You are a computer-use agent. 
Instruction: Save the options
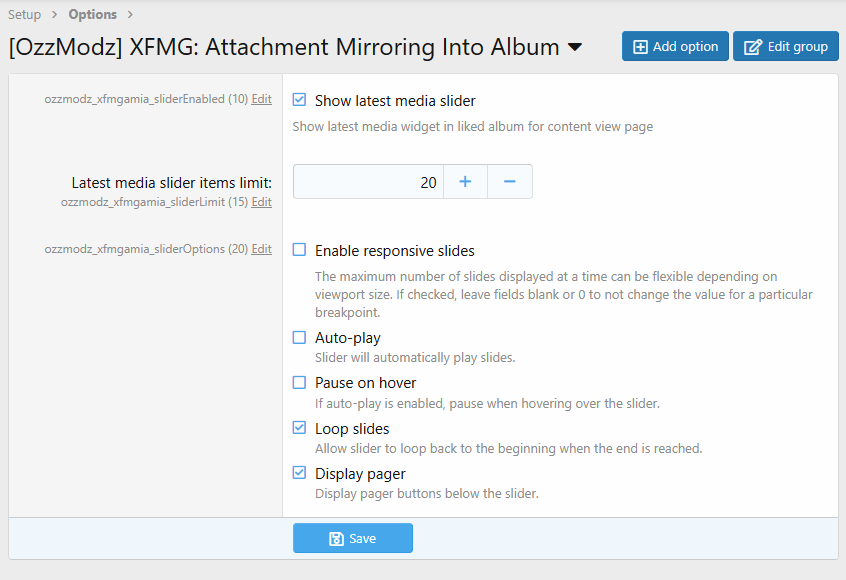(353, 538)
